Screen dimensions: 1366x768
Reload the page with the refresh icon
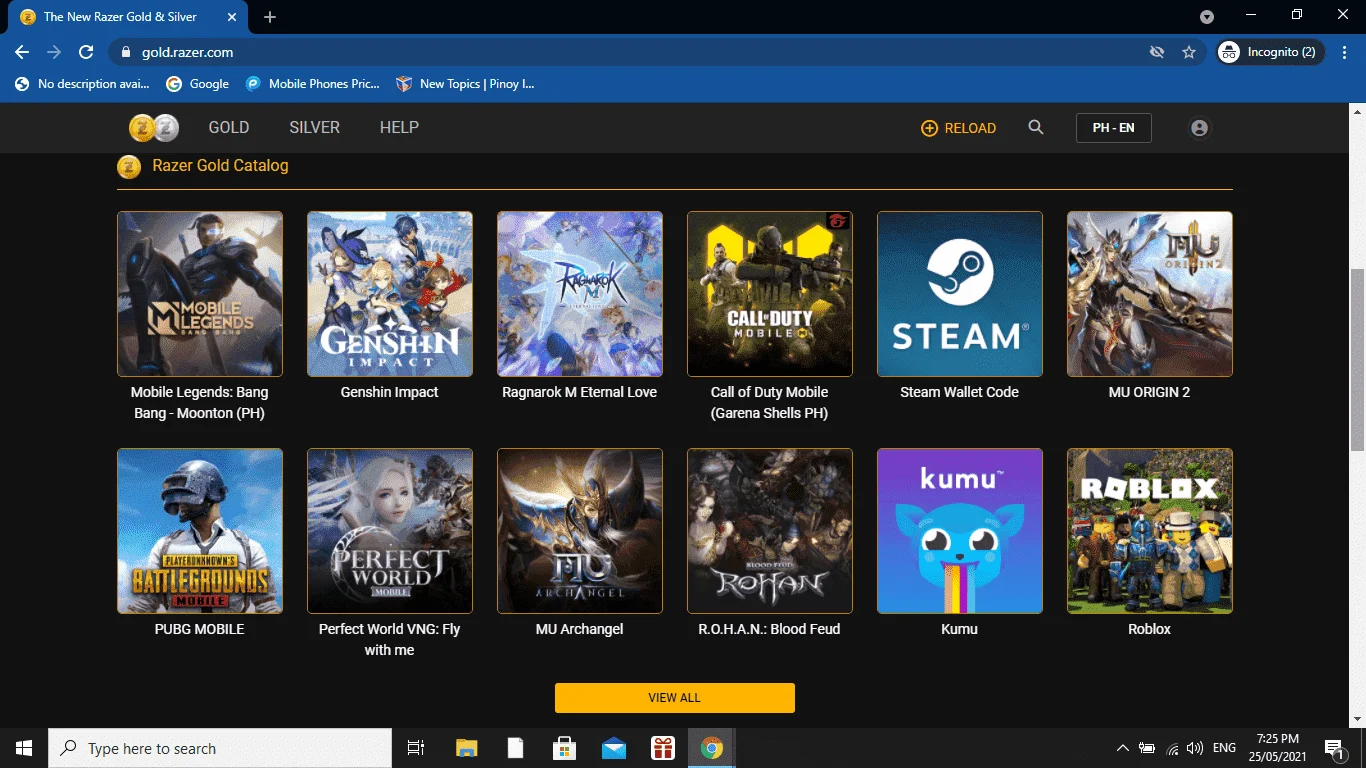86,52
